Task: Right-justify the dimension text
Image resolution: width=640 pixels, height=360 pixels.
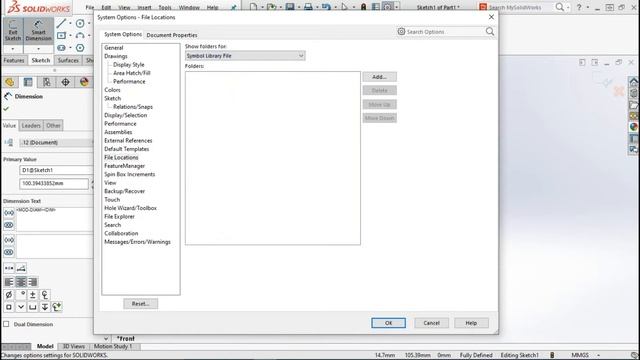Action: tap(33, 282)
